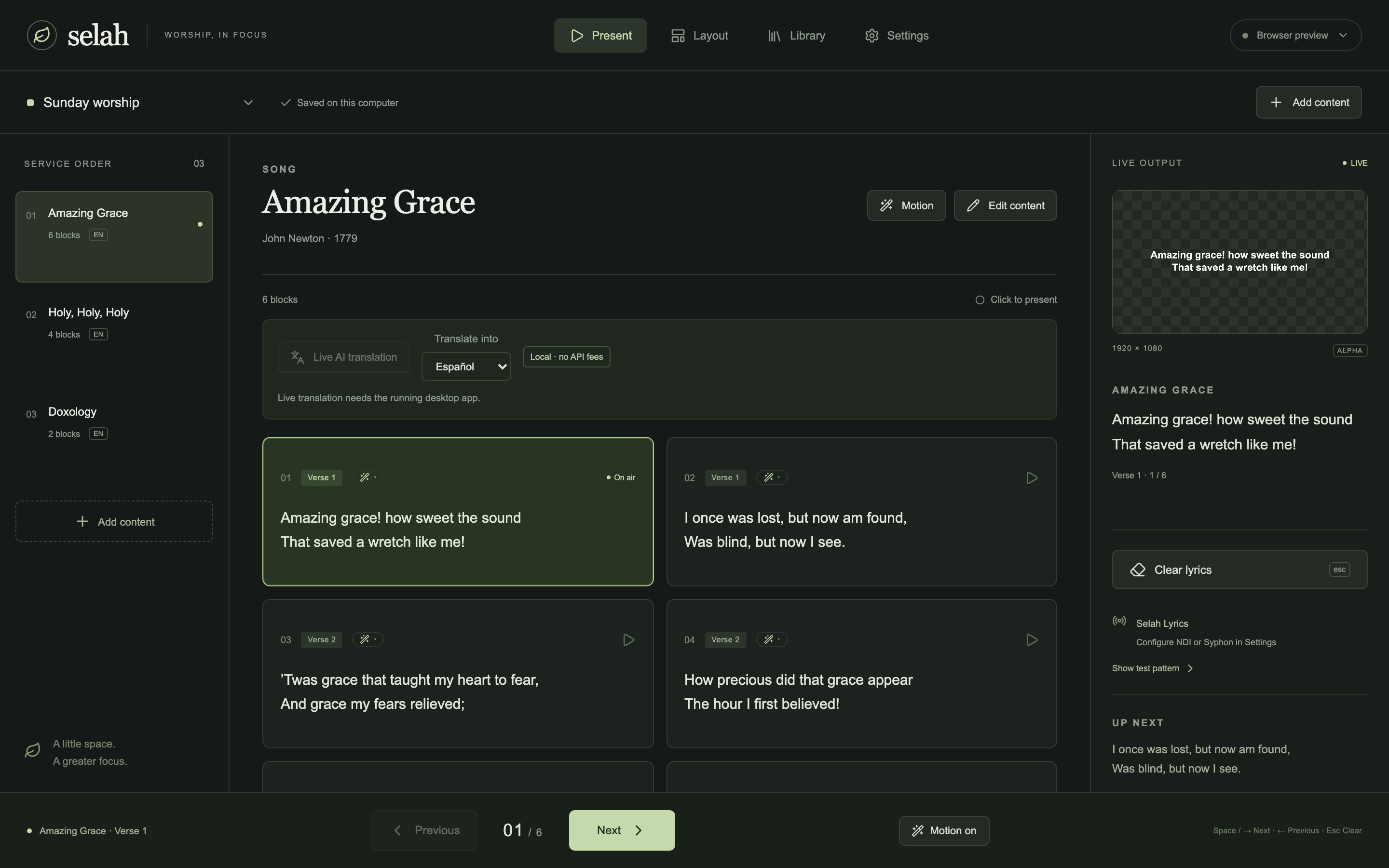Select Amazing Grace in service order
This screenshot has width=1389, height=868.
(114, 236)
